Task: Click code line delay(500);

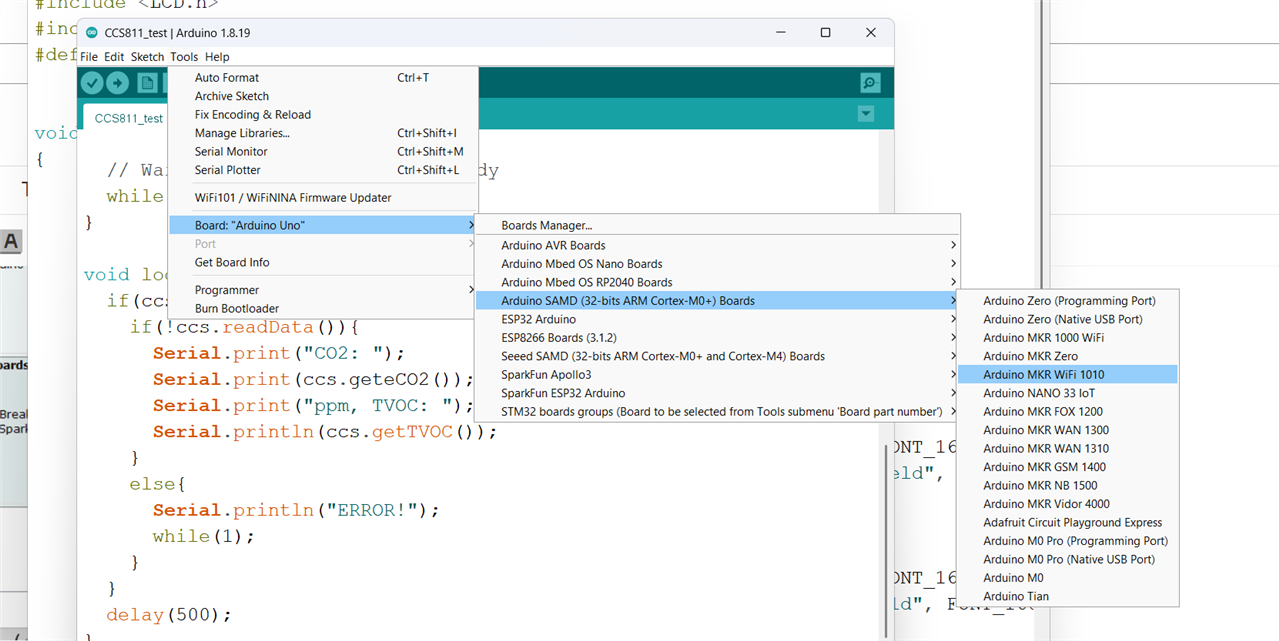Action: coord(169,614)
